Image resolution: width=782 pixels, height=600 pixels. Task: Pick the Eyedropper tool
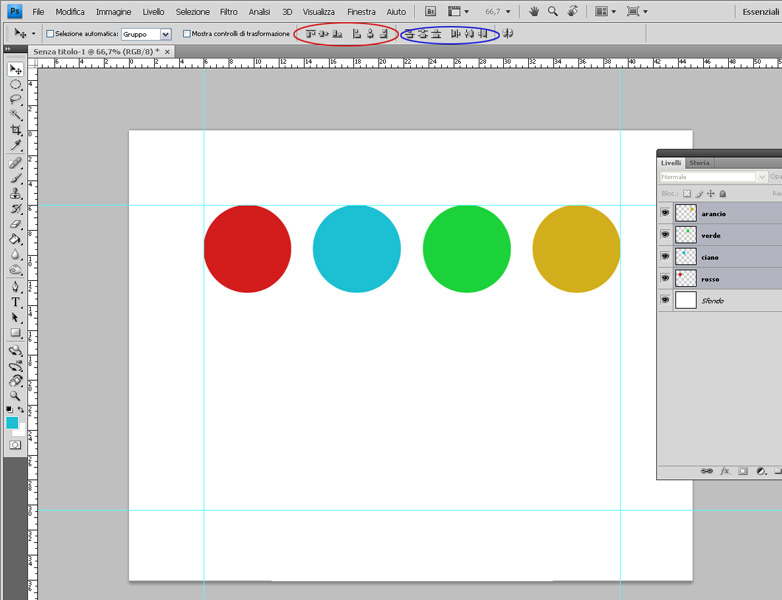(x=16, y=146)
